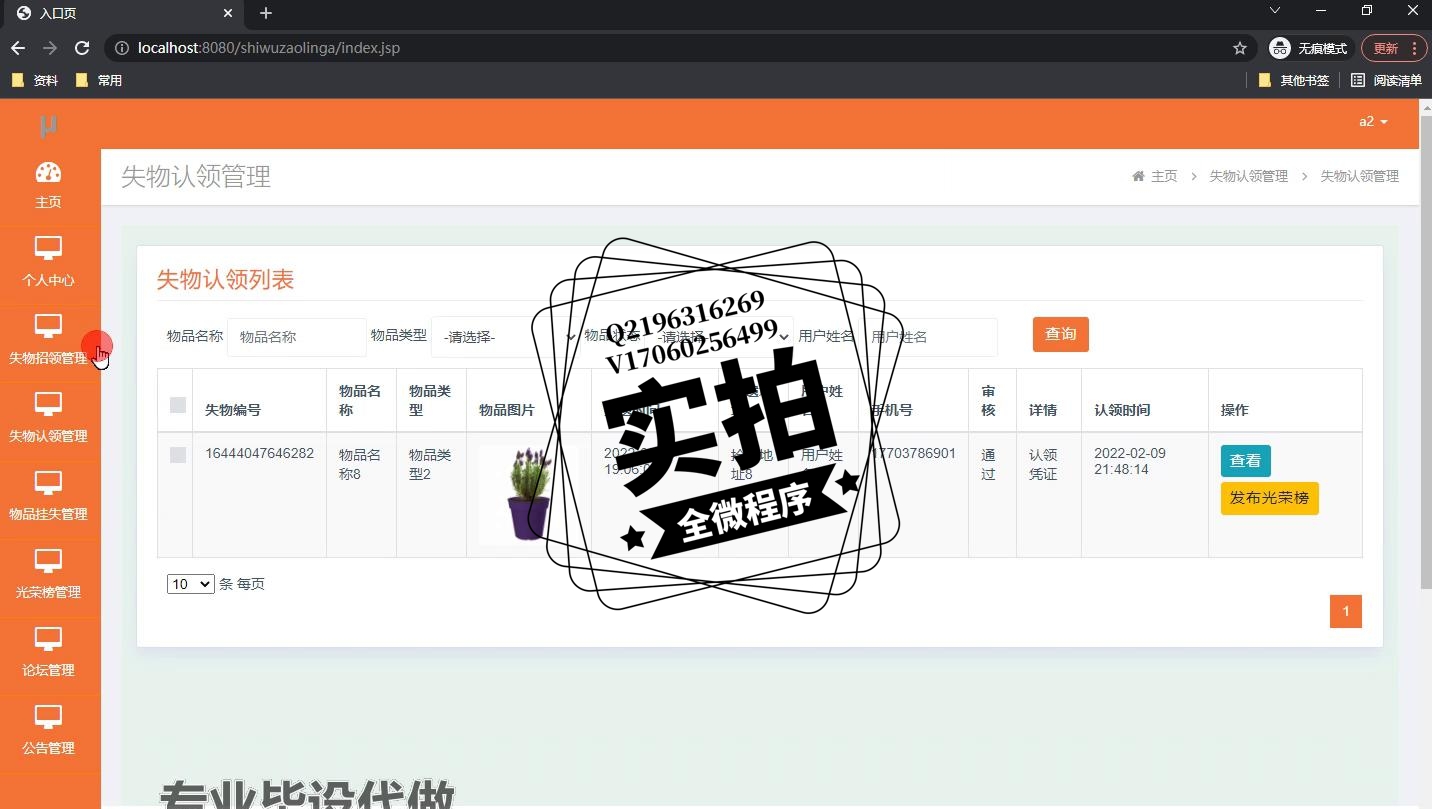
Task: Click the 发布光荣榜 button
Action: [x=1269, y=498]
